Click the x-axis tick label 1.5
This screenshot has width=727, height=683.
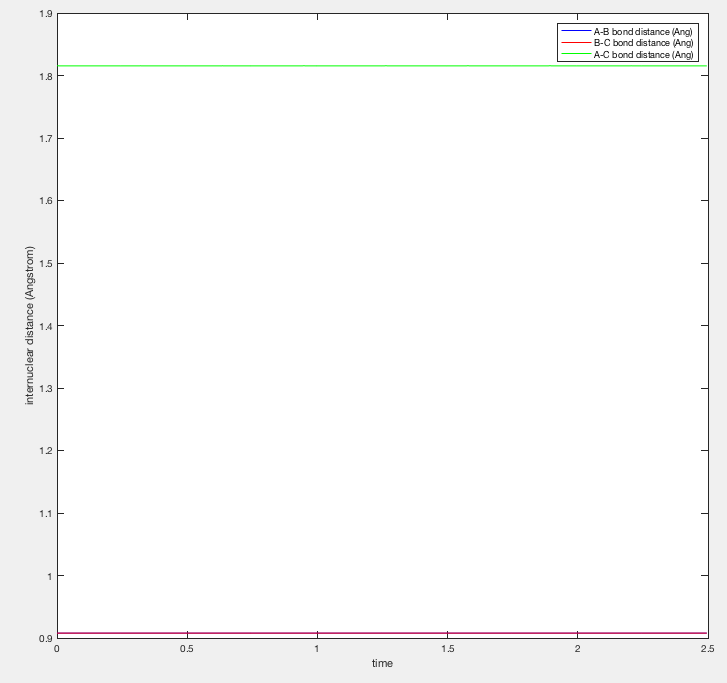(447, 649)
